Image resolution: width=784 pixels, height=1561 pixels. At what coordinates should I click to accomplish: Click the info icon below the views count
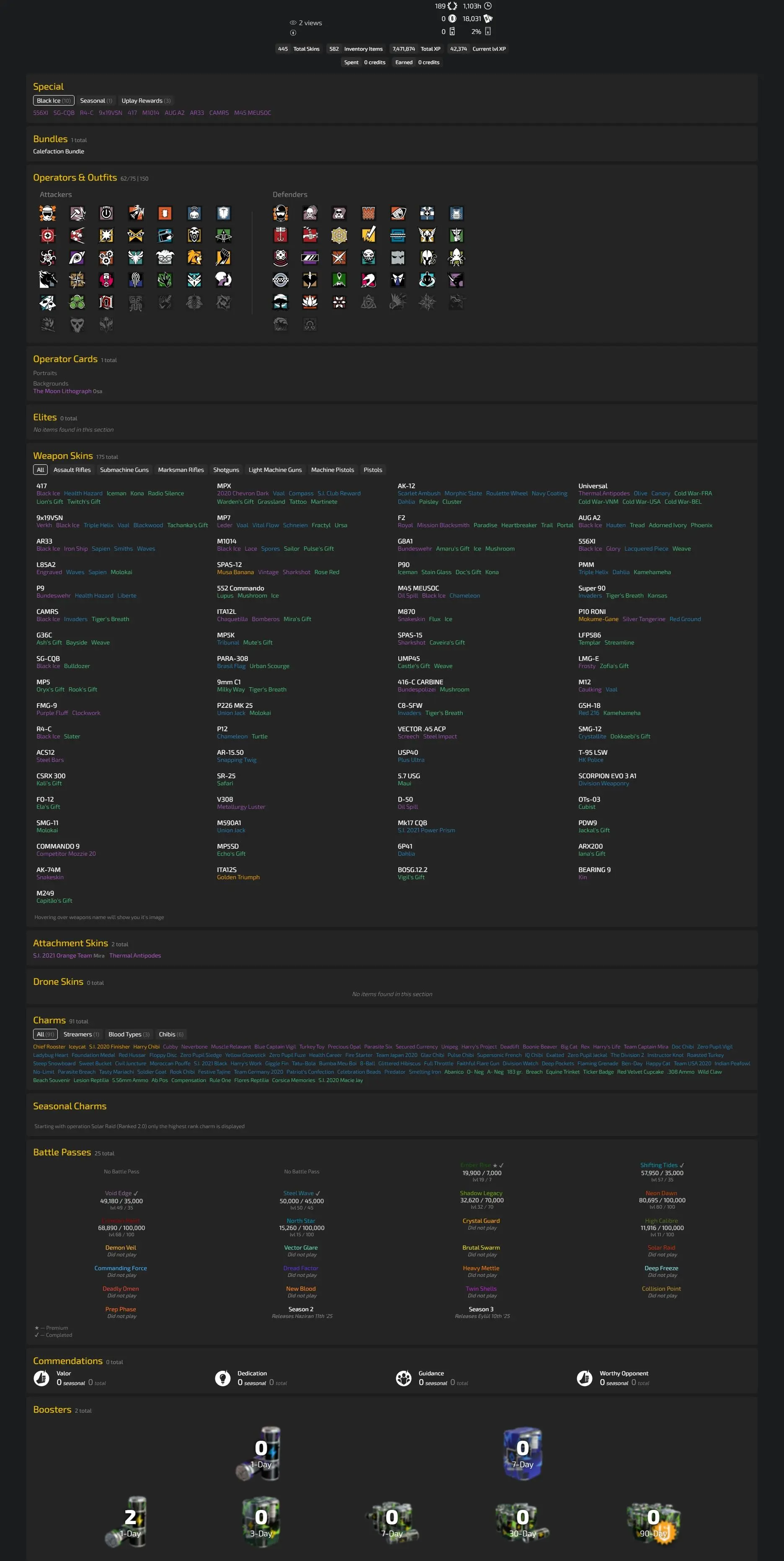click(x=293, y=33)
